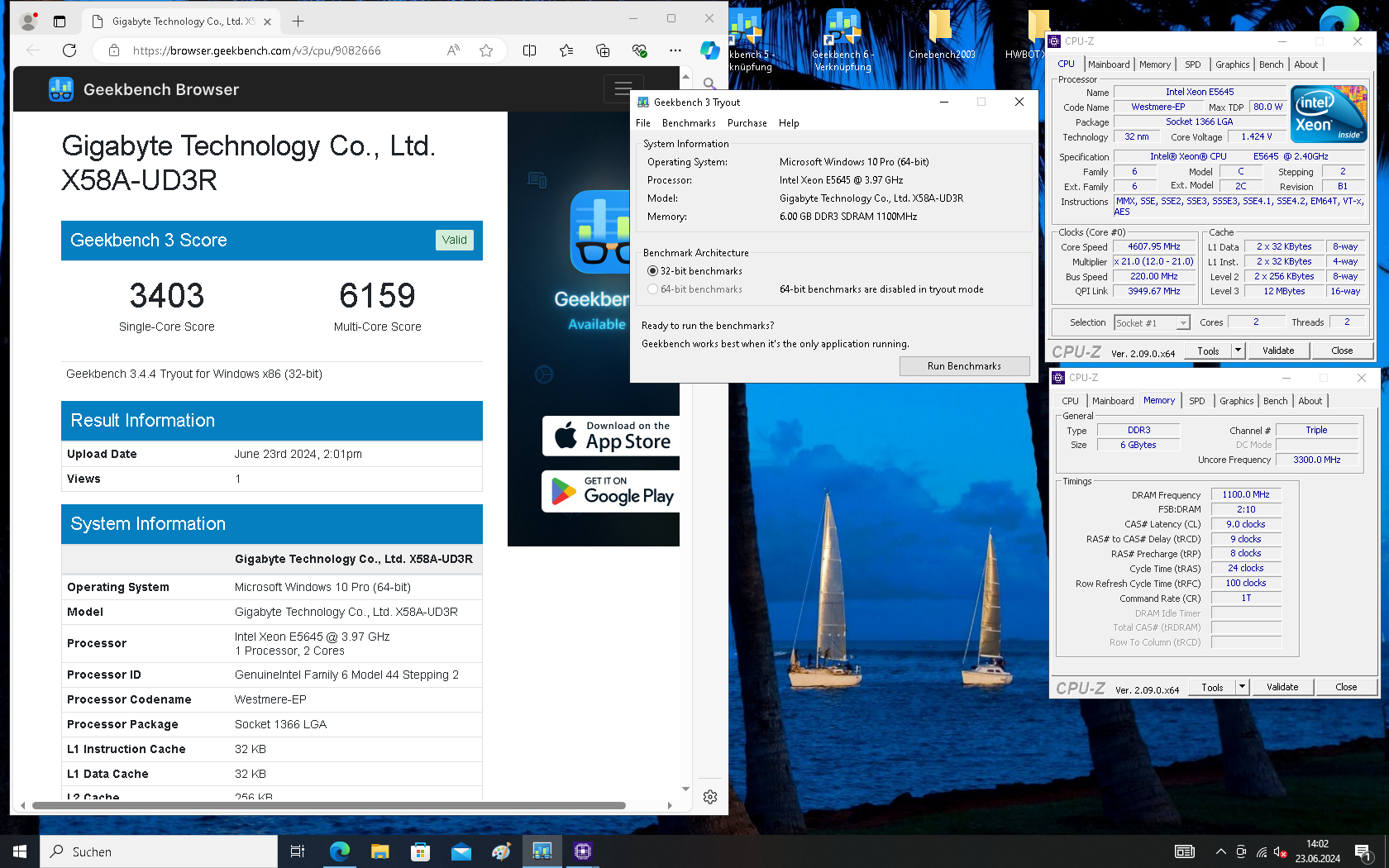Screen dimensions: 1389x868
Task: Select 64-bit benchmarks radio button
Action: [x=653, y=289]
